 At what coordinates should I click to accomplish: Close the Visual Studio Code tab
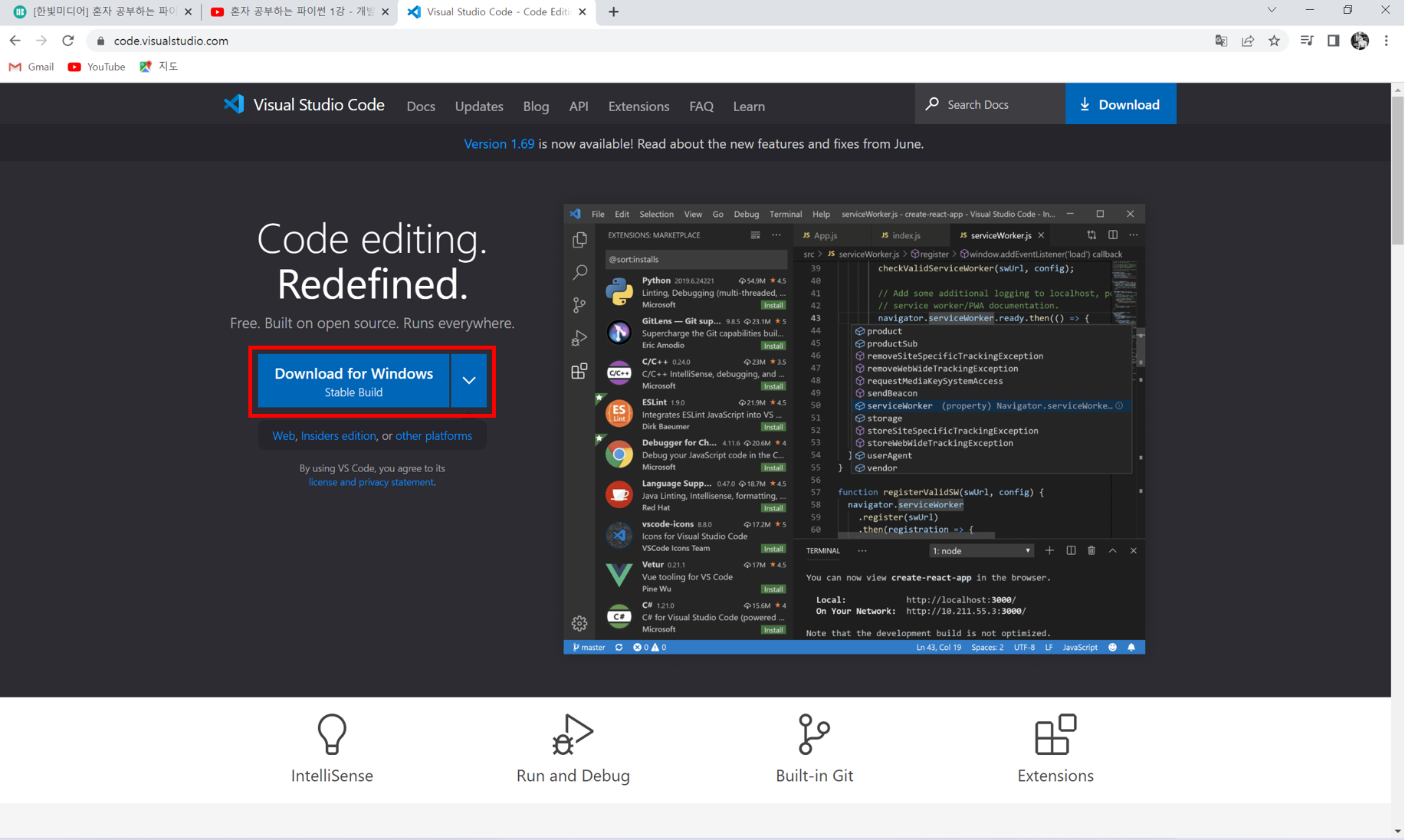(583, 11)
